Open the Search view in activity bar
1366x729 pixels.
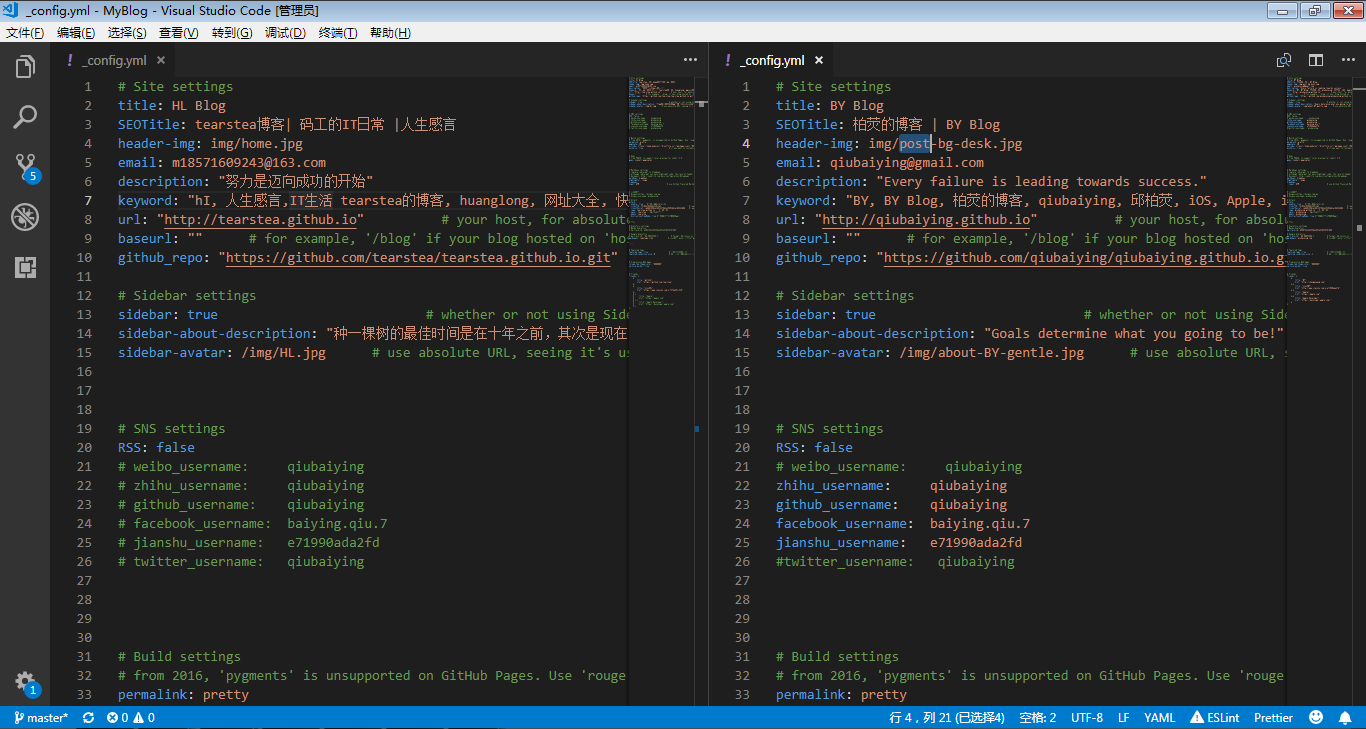tap(25, 117)
